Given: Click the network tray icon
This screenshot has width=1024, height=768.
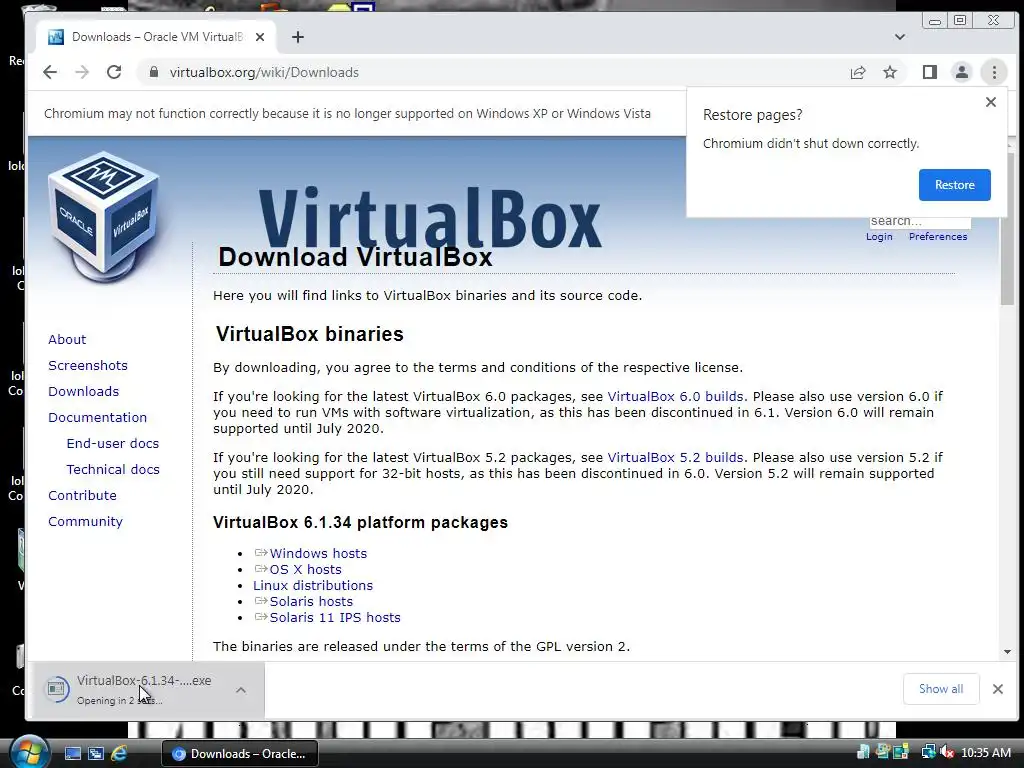Looking at the screenshot, I should 928,753.
